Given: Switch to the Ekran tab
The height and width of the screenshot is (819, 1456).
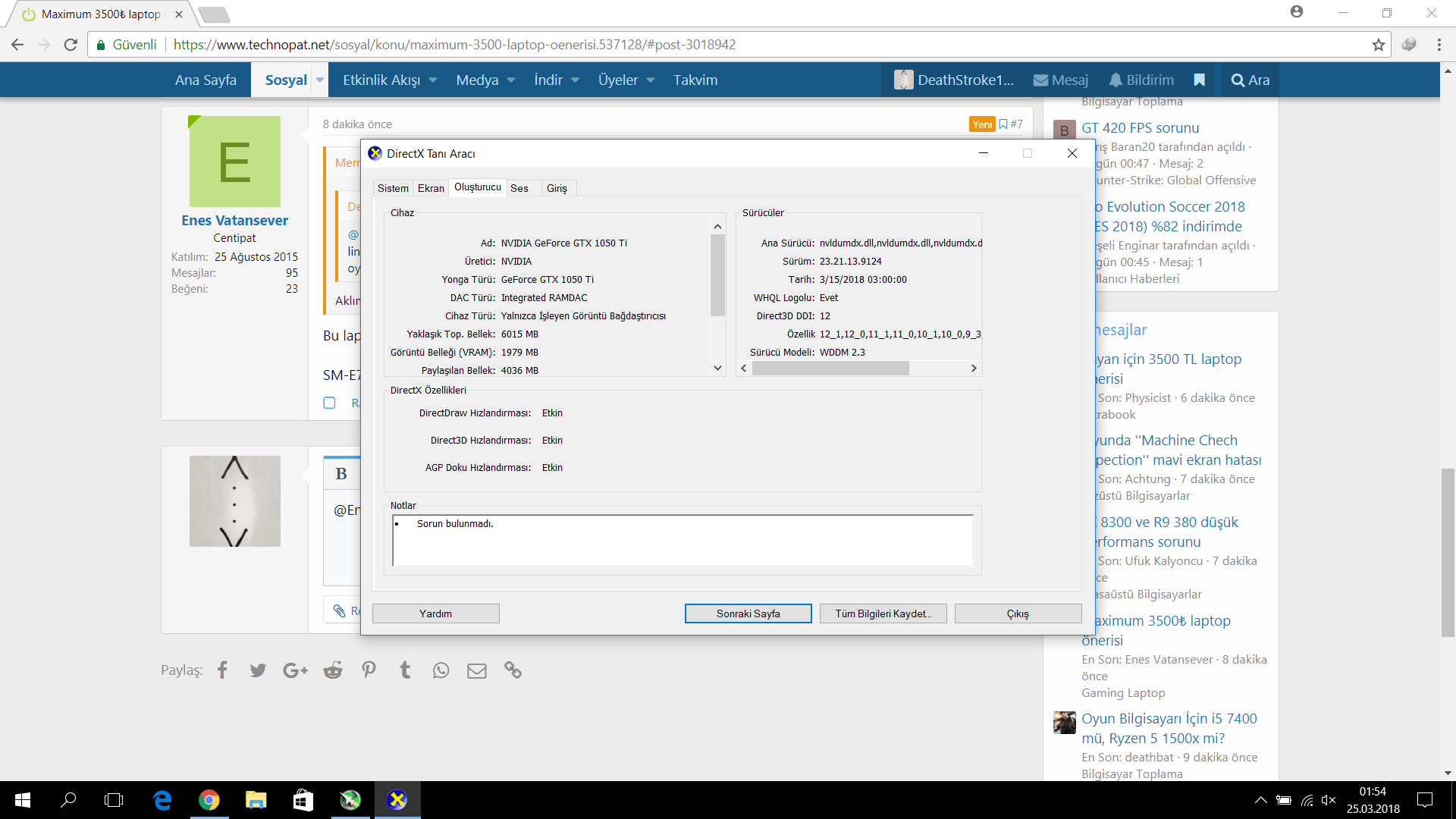Looking at the screenshot, I should [431, 188].
